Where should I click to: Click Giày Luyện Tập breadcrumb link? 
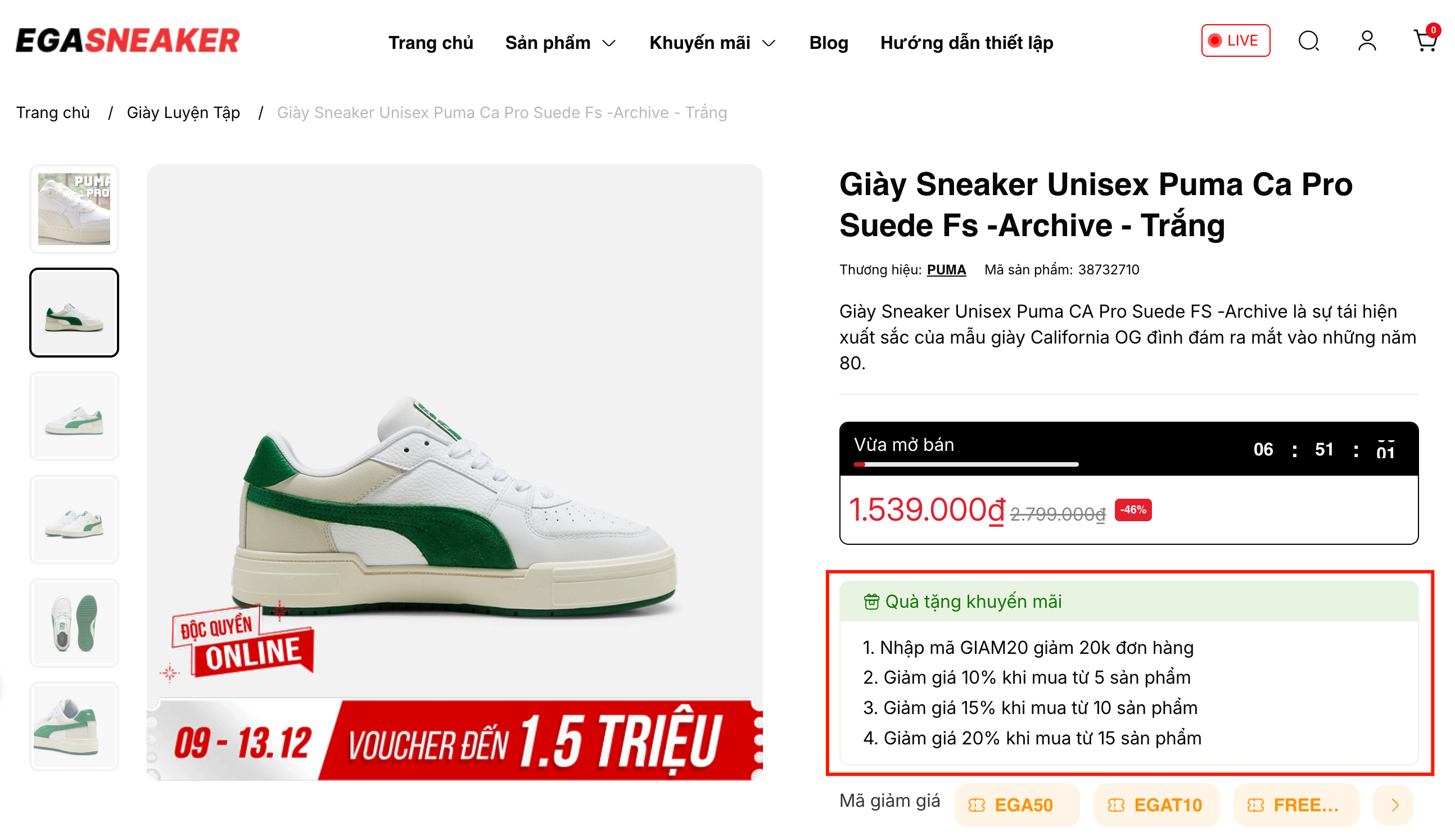(x=183, y=112)
